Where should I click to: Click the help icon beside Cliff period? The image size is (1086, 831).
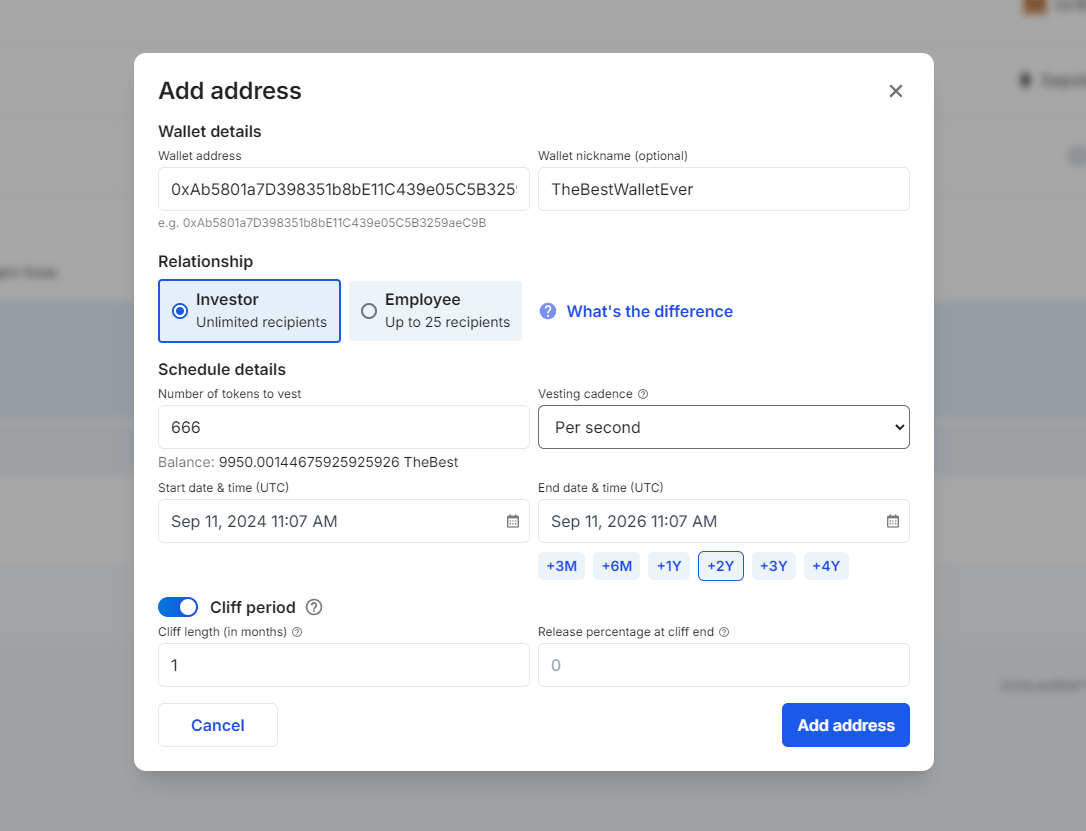tap(314, 607)
